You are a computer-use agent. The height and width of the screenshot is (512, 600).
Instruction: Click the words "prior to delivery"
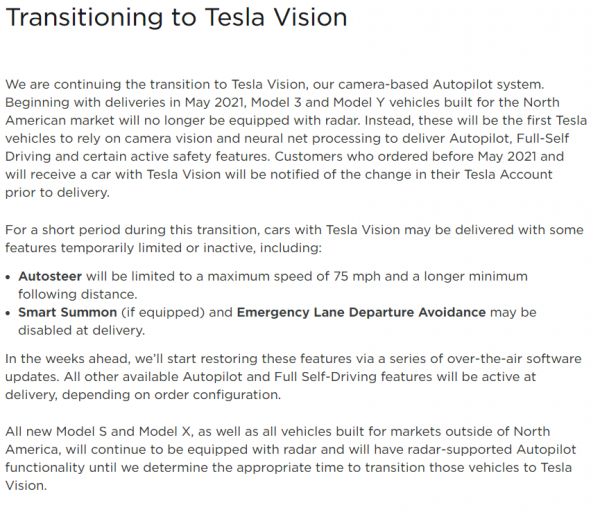tap(53, 191)
